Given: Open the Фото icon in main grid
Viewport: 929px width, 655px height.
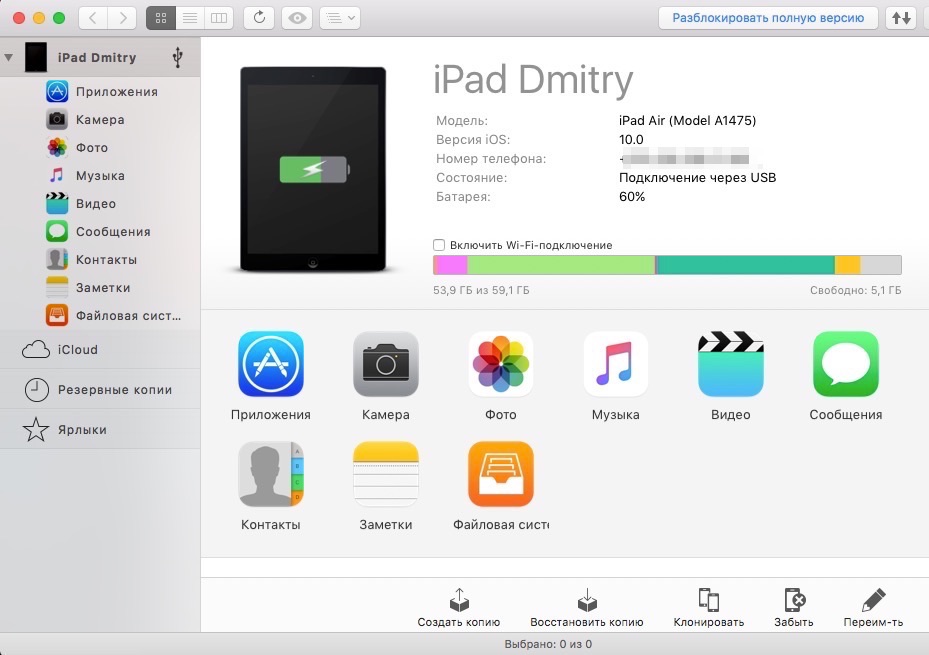Looking at the screenshot, I should (501, 365).
